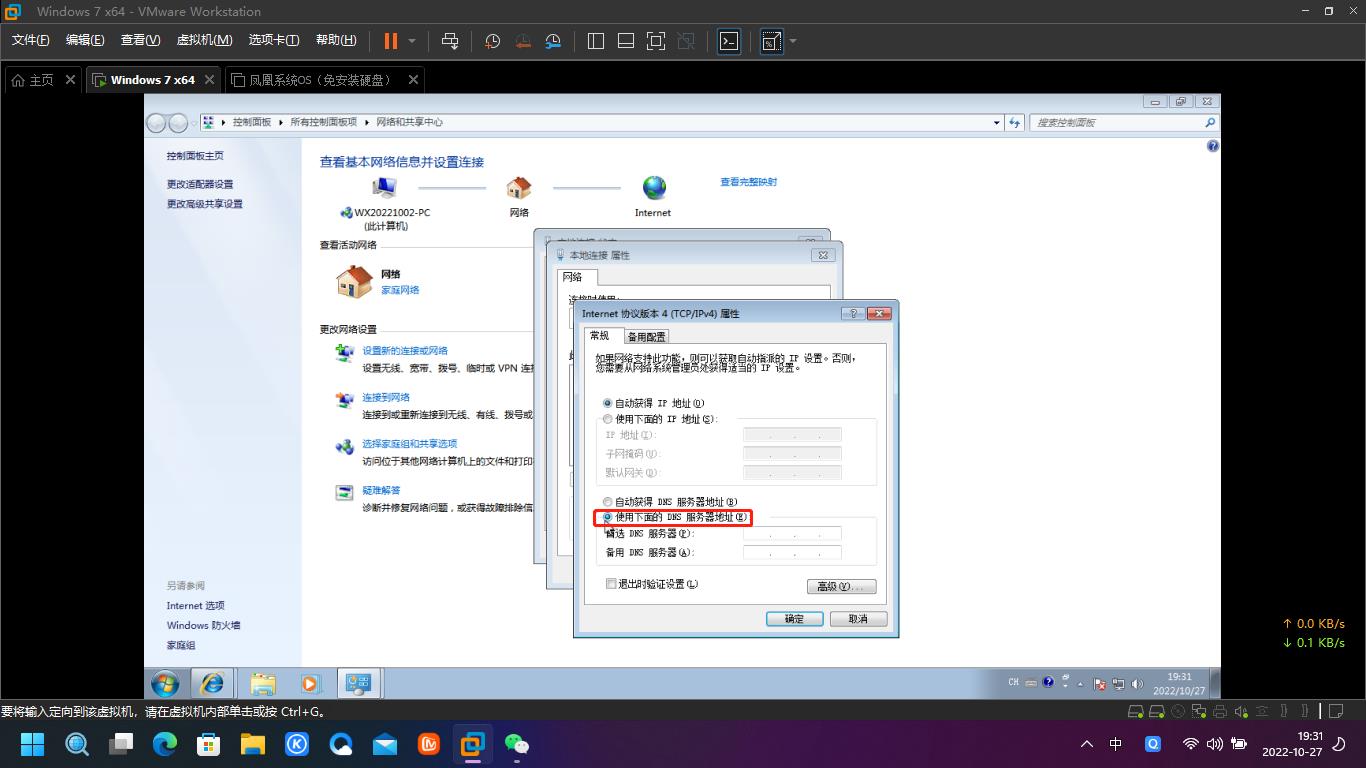Click the free stretch display icon
Image resolution: width=1366 pixels, height=768 pixels.
coord(770,41)
